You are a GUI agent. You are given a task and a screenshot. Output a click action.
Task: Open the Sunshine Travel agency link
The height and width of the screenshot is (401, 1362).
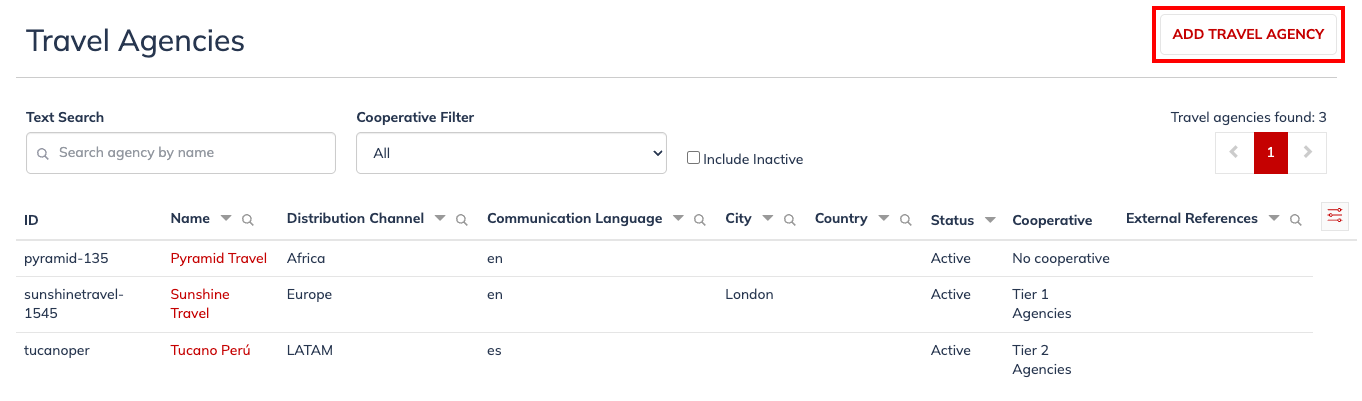pos(200,304)
